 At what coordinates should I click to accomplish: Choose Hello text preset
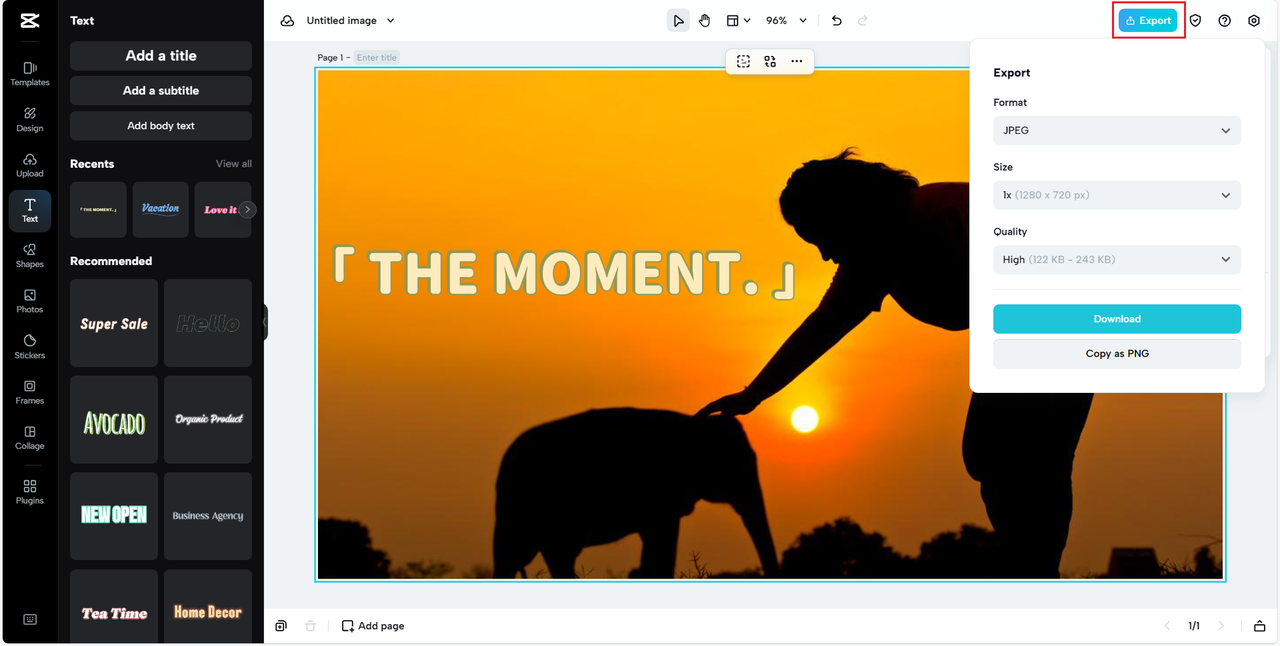(208, 323)
